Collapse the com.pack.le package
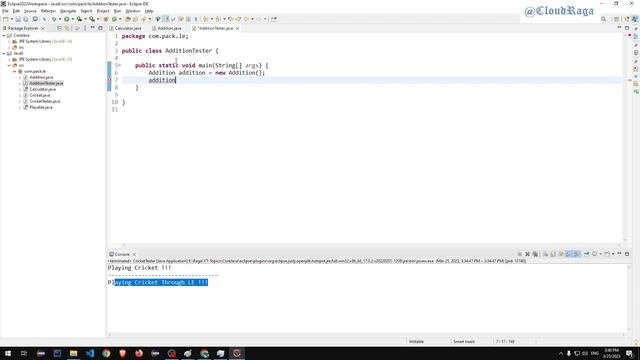 pyautogui.click(x=15, y=71)
